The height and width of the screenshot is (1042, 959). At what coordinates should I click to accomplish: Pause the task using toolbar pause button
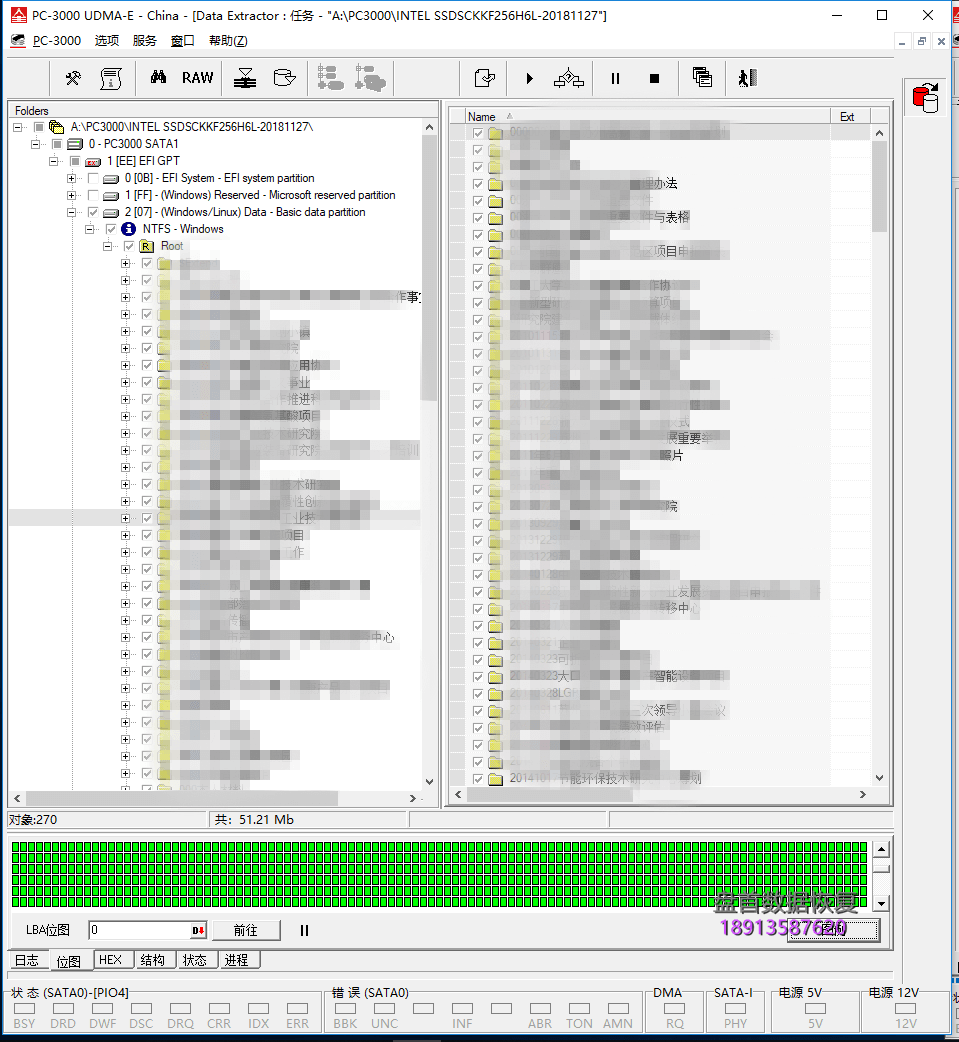click(615, 78)
